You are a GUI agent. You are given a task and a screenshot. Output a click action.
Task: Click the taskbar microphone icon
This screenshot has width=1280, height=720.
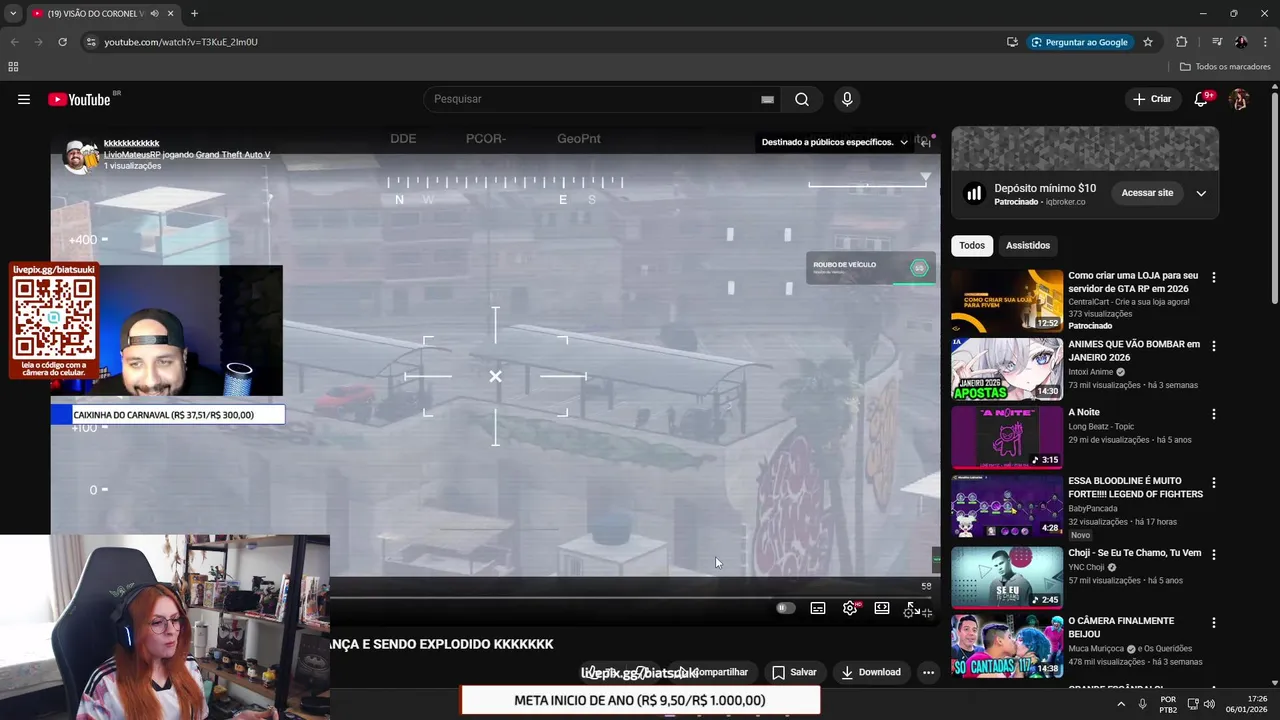(1142, 704)
